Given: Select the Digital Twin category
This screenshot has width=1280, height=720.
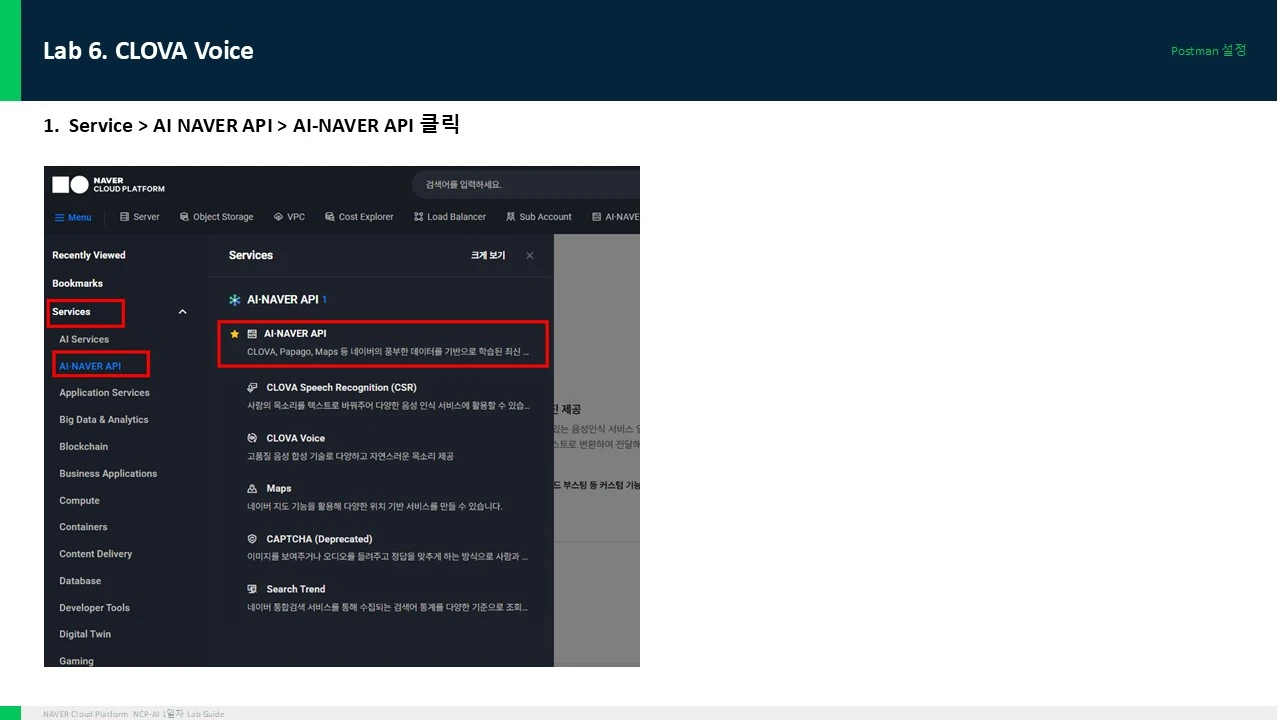Looking at the screenshot, I should tap(85, 634).
